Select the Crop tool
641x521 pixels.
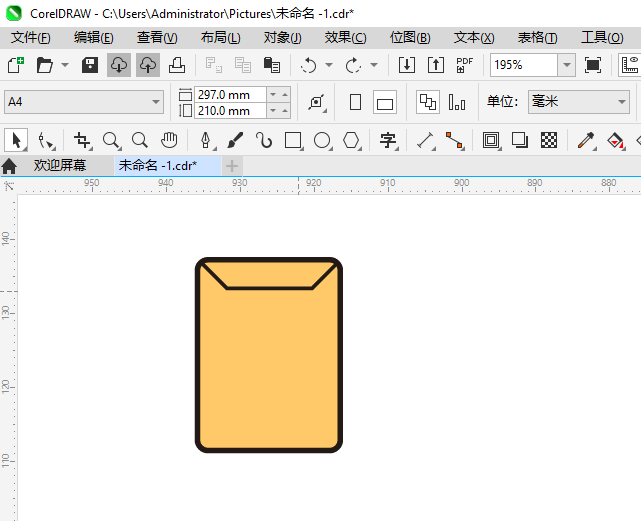(82, 140)
